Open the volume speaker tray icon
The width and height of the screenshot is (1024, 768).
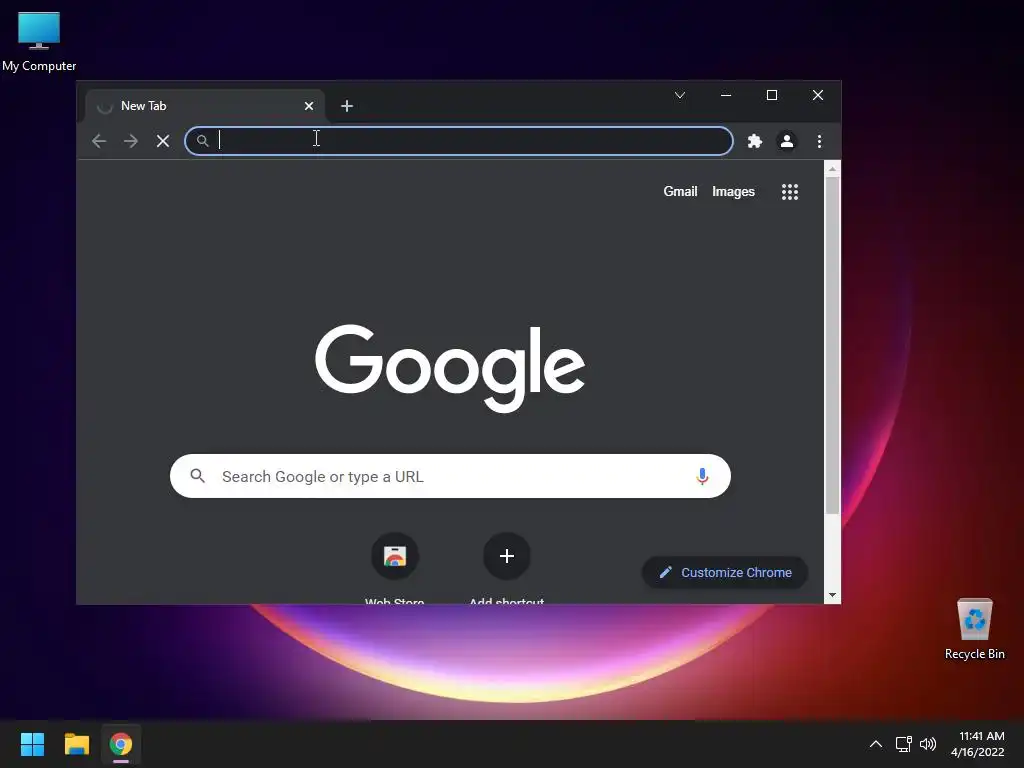pyautogui.click(x=928, y=744)
